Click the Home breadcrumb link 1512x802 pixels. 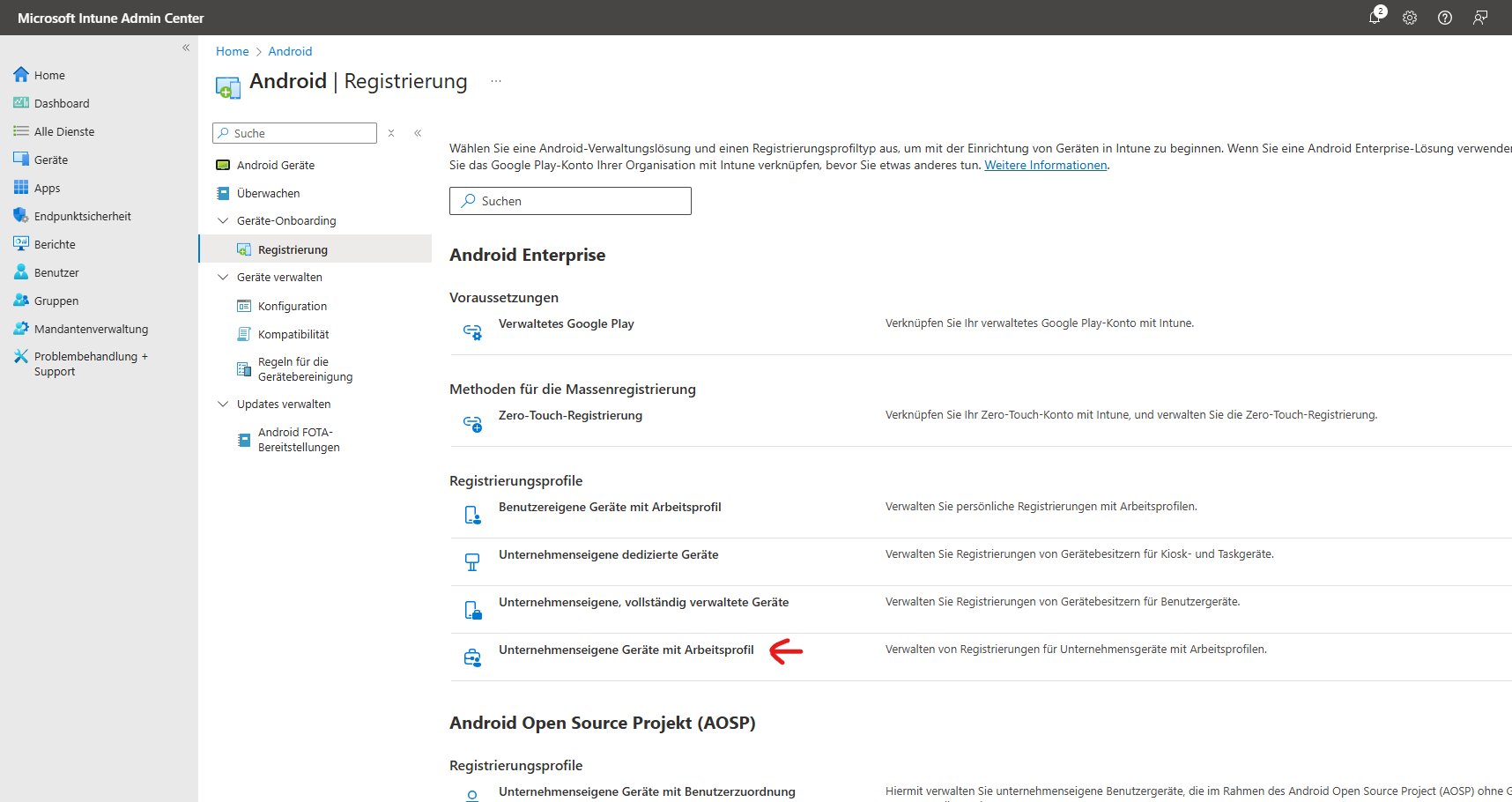point(233,51)
